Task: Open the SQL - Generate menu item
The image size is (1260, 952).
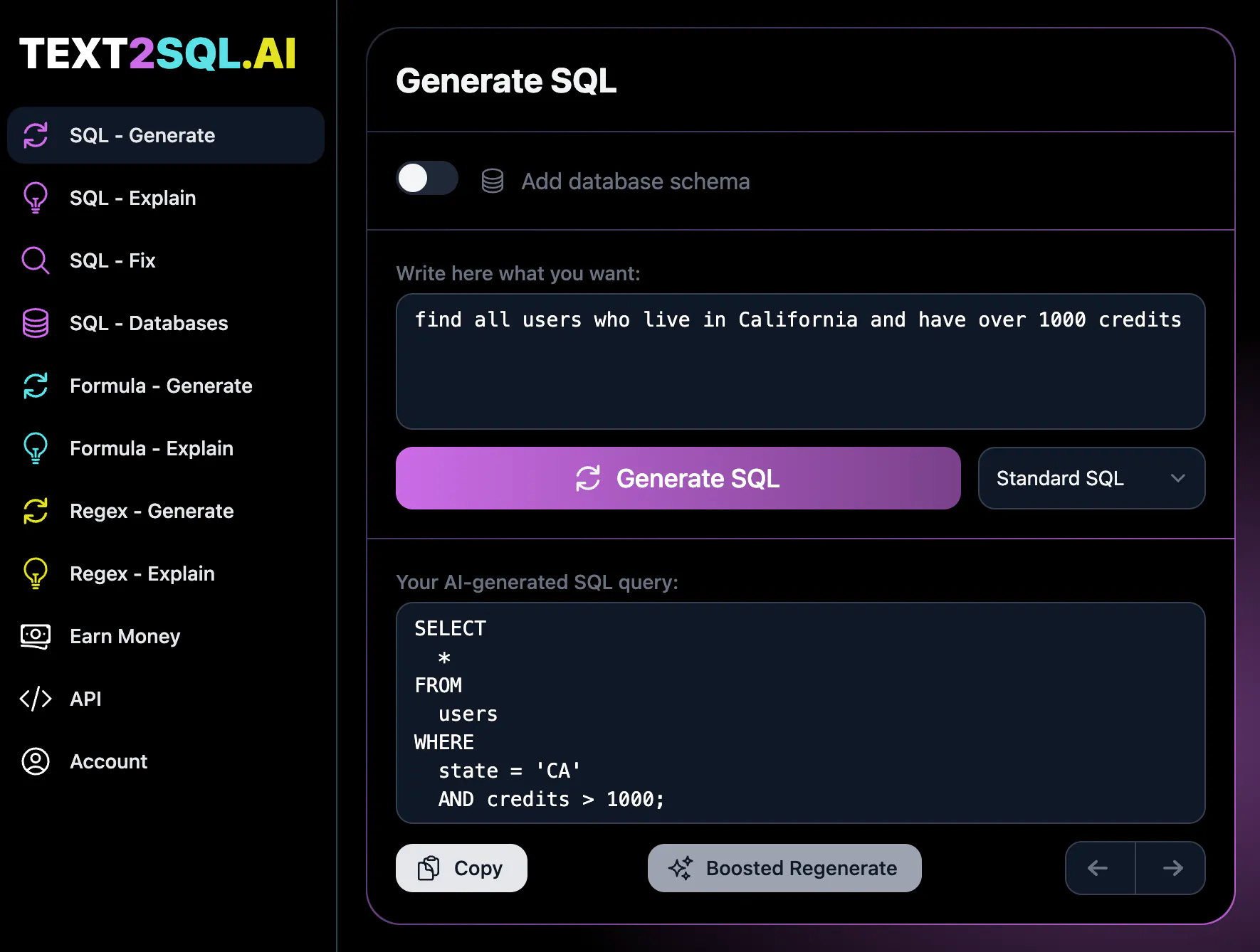Action: (x=165, y=135)
